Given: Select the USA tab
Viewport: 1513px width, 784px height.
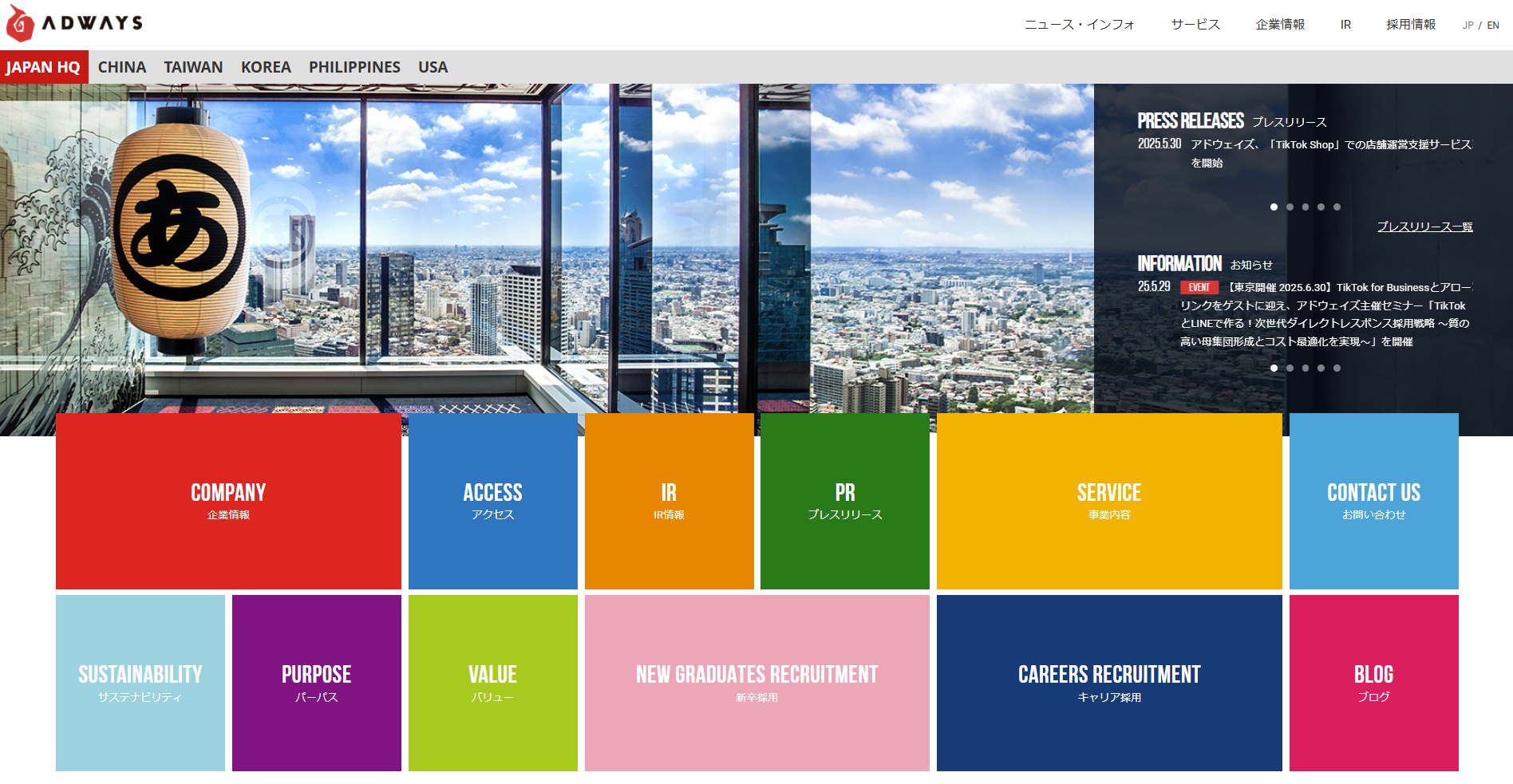Looking at the screenshot, I should (x=433, y=67).
